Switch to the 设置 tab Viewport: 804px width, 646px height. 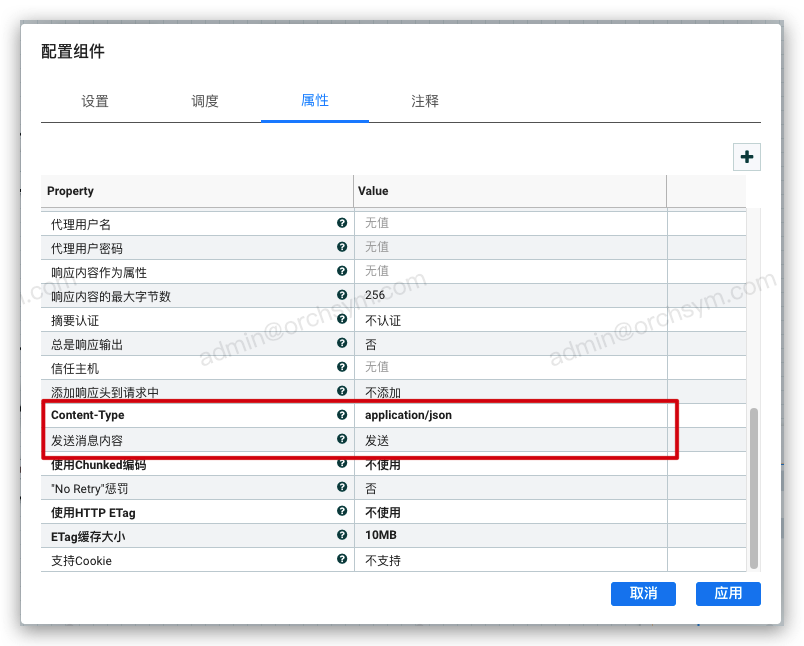[95, 101]
